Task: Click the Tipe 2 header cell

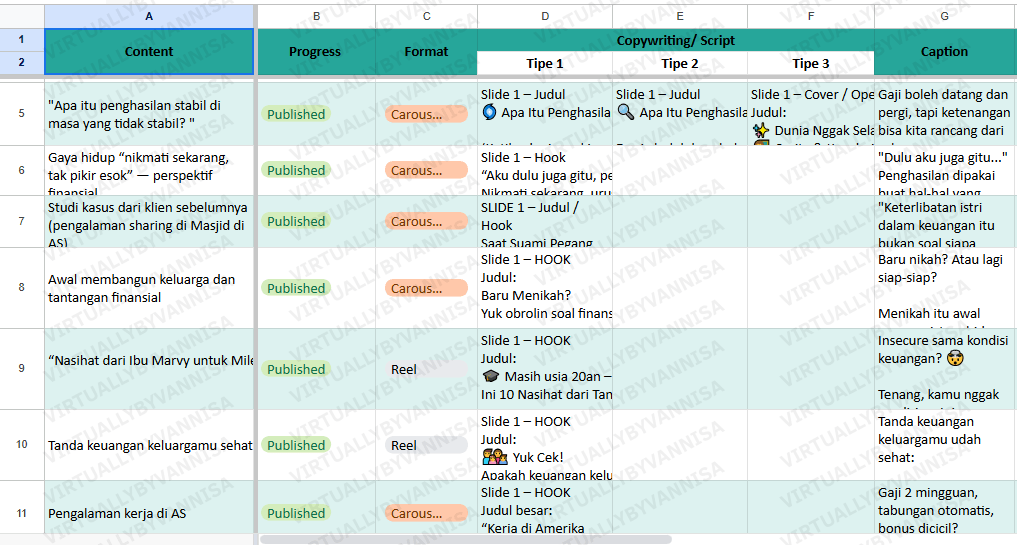Action: click(x=679, y=63)
